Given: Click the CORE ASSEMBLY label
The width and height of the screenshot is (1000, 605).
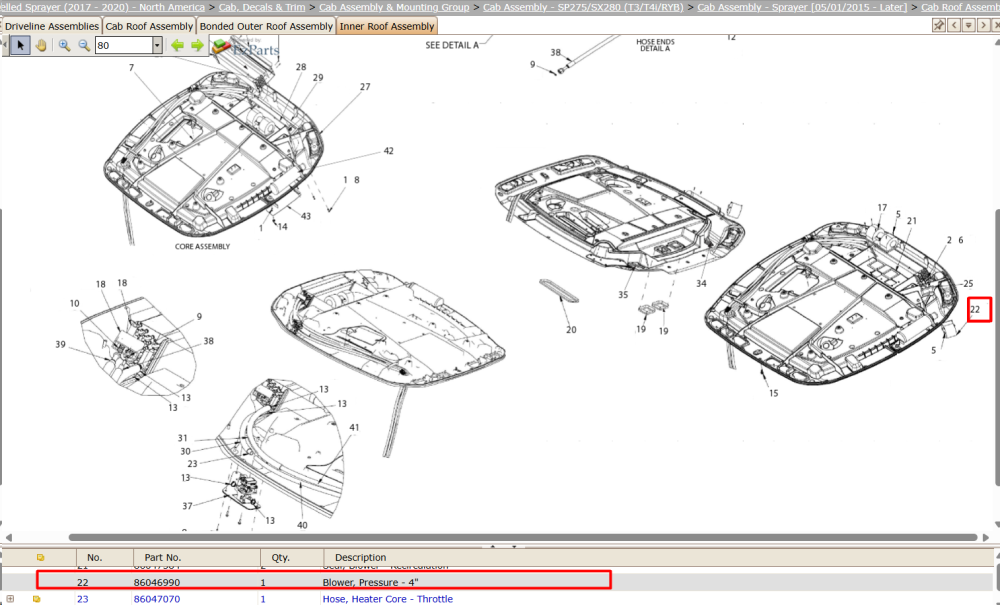Looking at the screenshot, I should coord(202,247).
